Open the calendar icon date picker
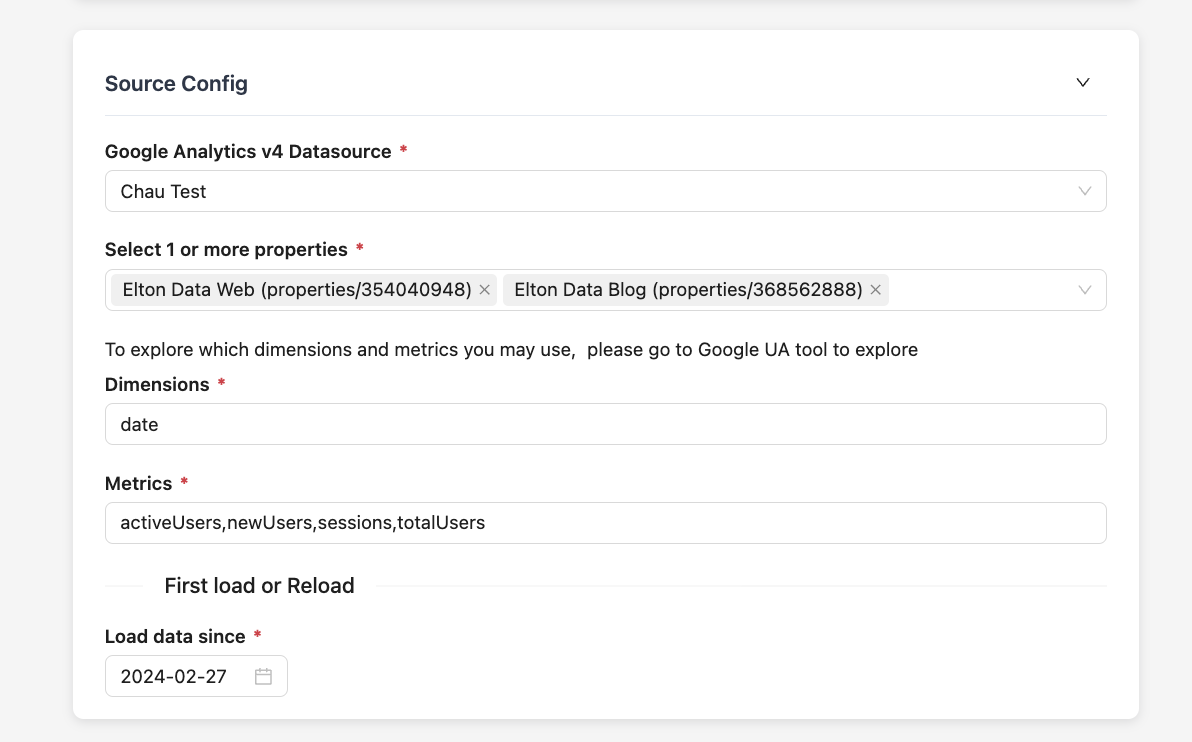 [263, 676]
